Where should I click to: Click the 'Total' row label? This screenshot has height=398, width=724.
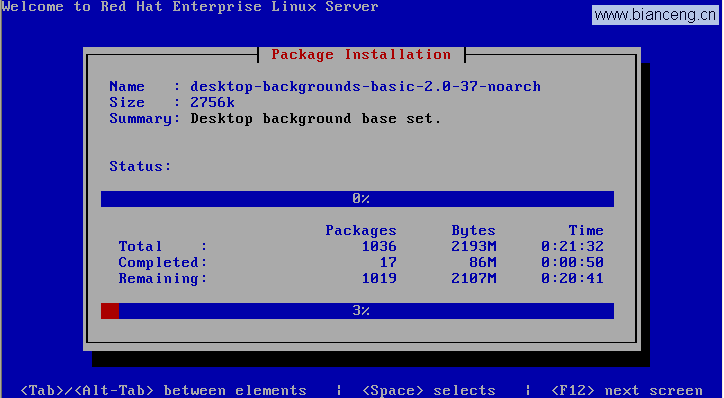[x=140, y=247]
